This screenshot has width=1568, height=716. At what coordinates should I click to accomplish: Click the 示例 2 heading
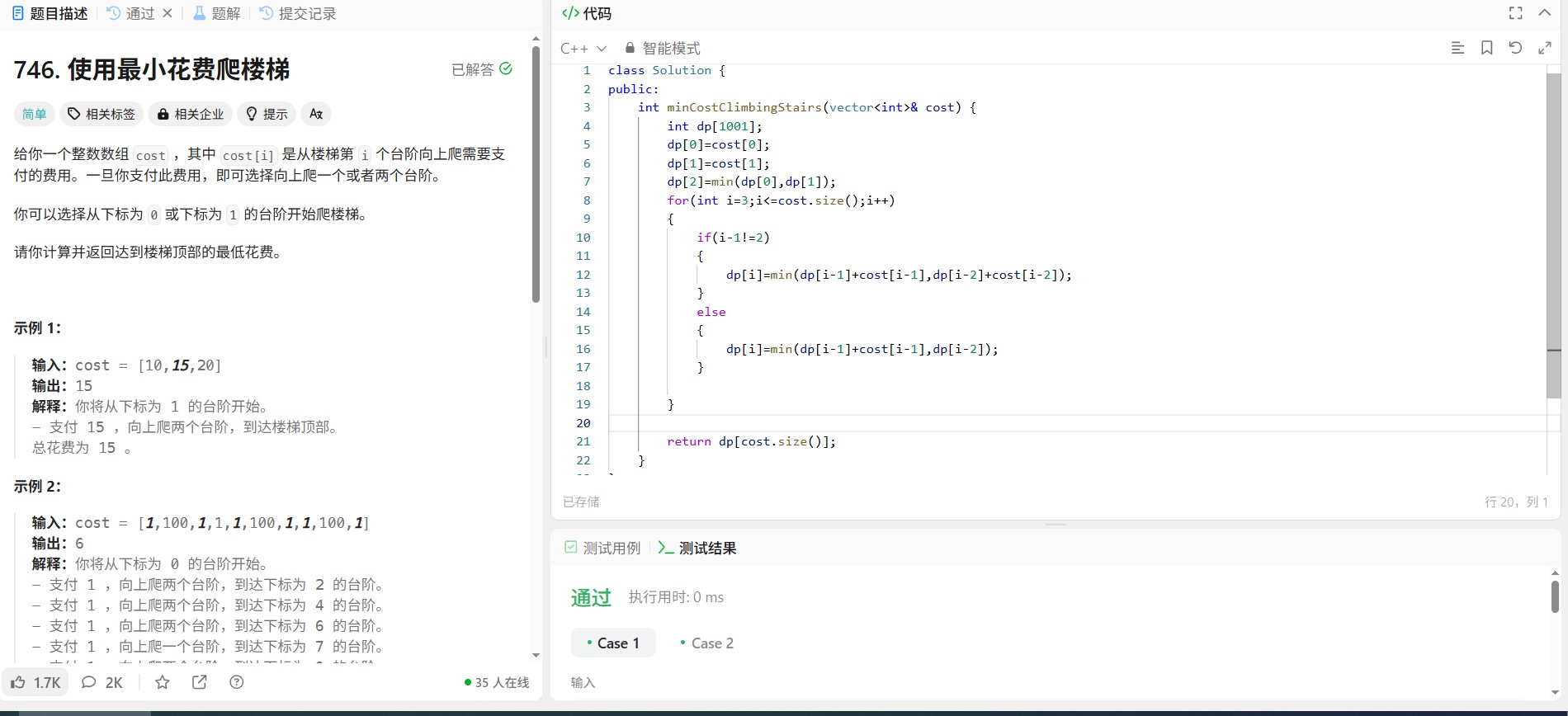click(37, 486)
